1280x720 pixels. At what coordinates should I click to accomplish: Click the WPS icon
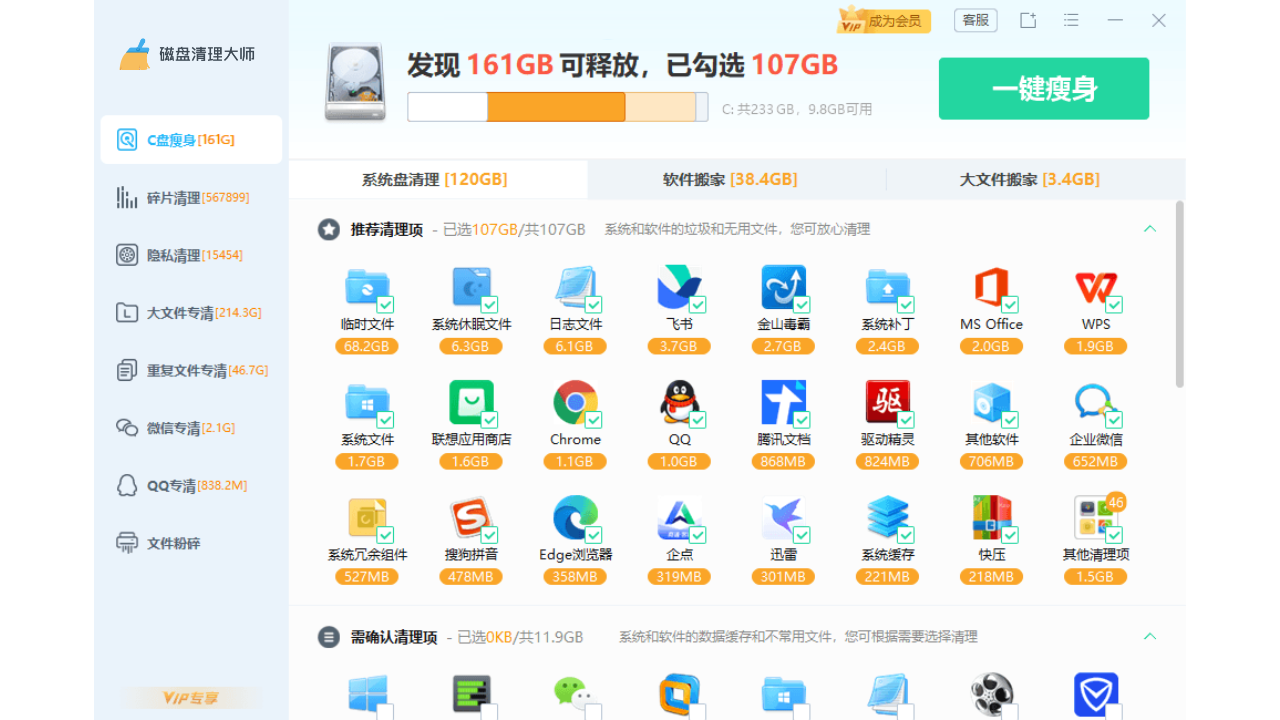coord(1095,288)
